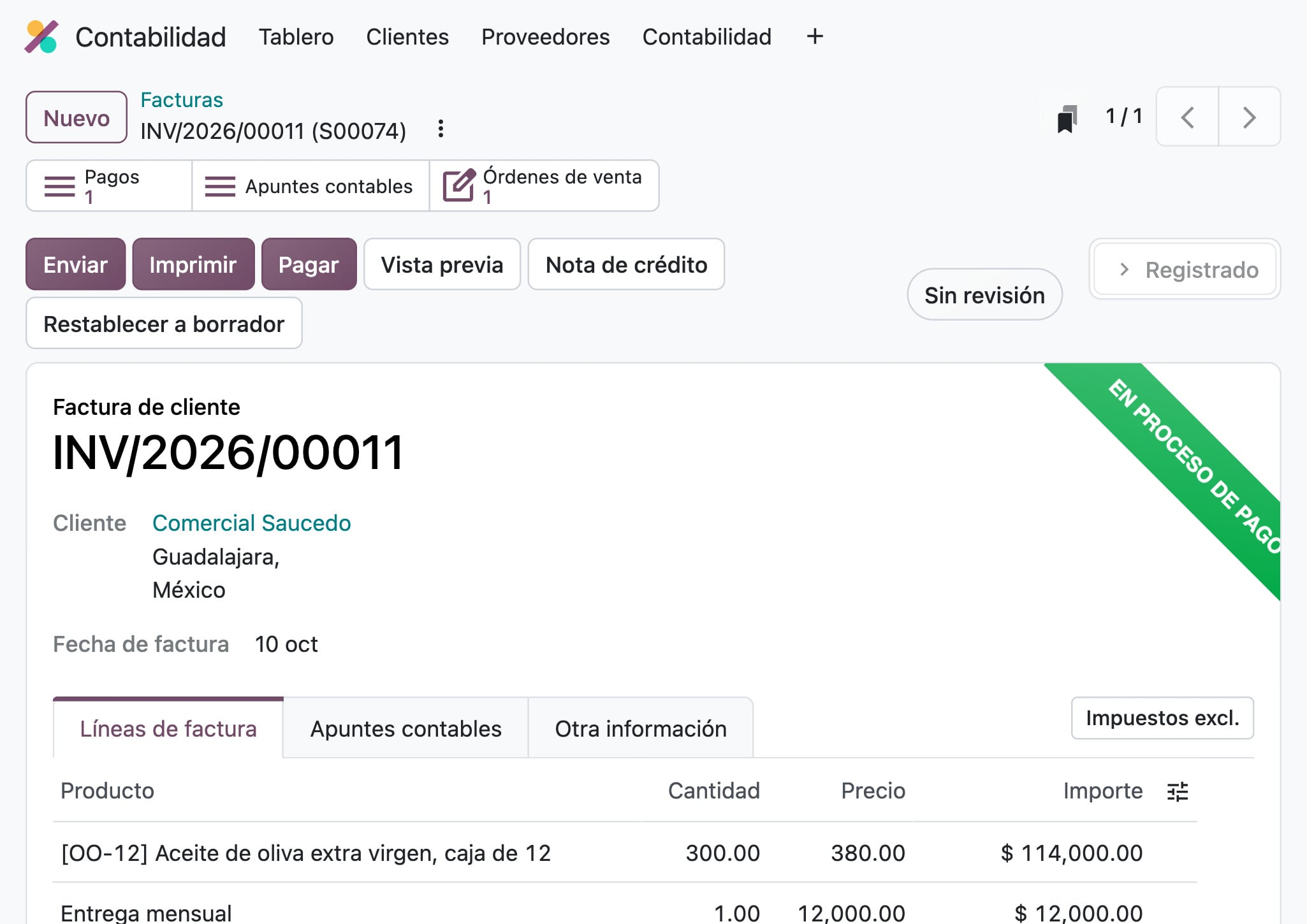The height and width of the screenshot is (924, 1307).
Task: Click the $ 114,000.00 amount cell
Action: [1072, 853]
